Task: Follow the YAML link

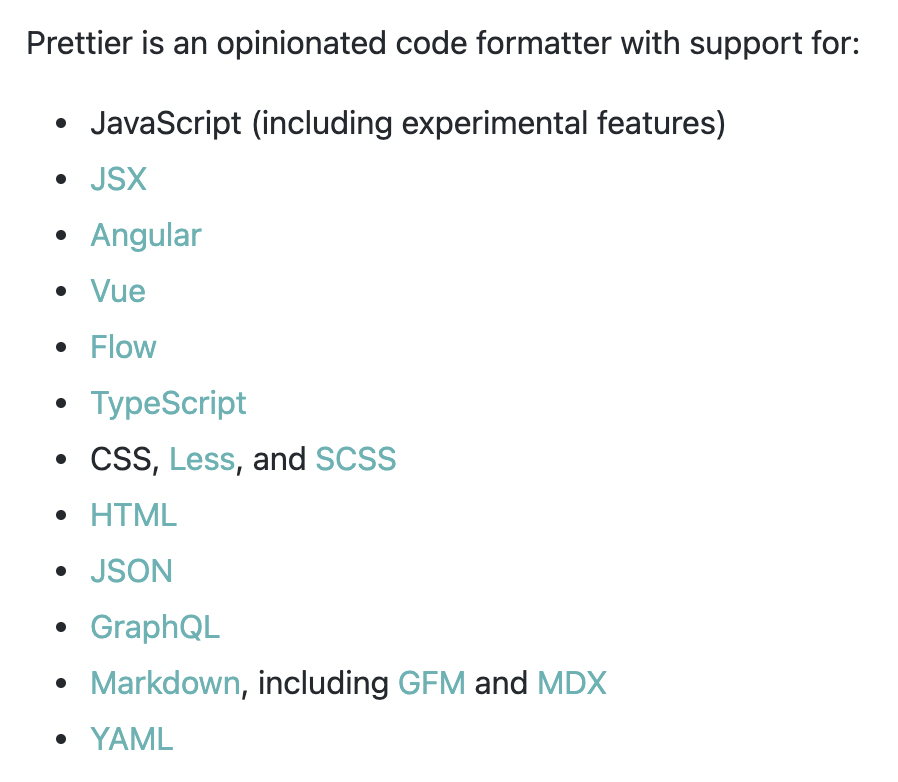Action: click(x=131, y=740)
